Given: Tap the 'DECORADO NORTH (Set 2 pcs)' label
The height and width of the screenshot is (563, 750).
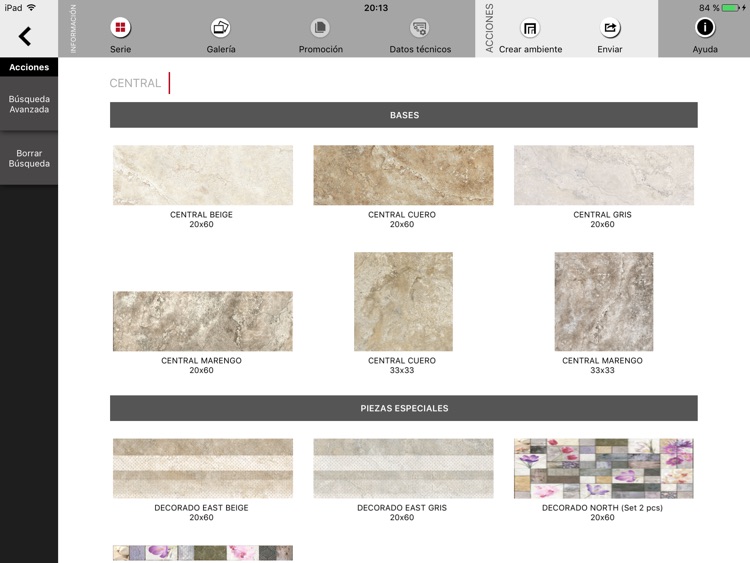Looking at the screenshot, I should click(602, 508).
